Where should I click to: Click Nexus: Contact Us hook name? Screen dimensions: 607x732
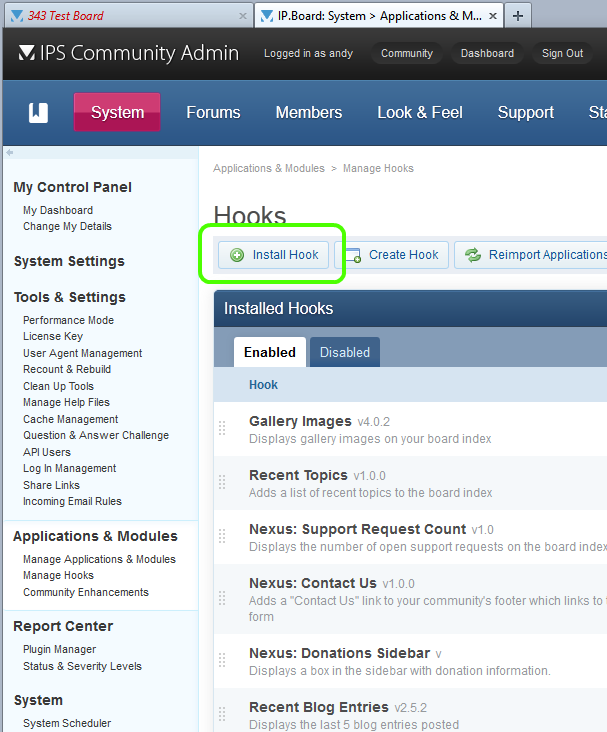click(x=313, y=583)
